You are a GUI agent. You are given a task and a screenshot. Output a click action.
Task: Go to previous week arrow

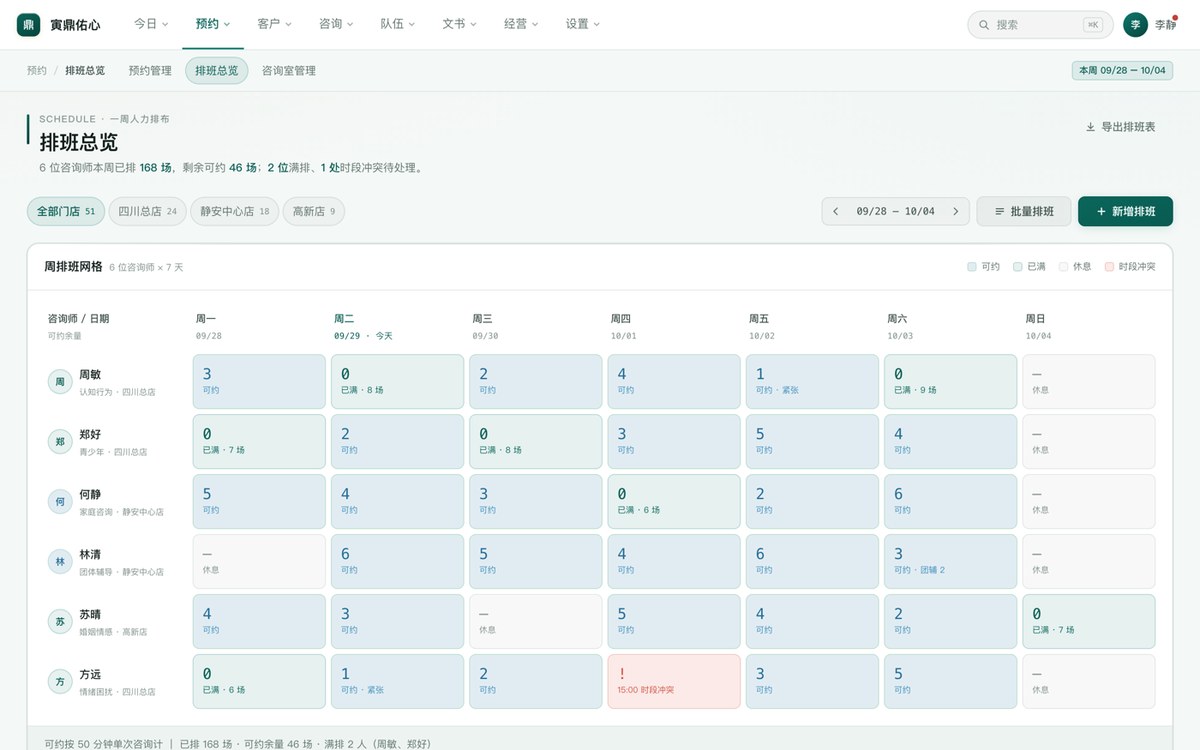836,211
